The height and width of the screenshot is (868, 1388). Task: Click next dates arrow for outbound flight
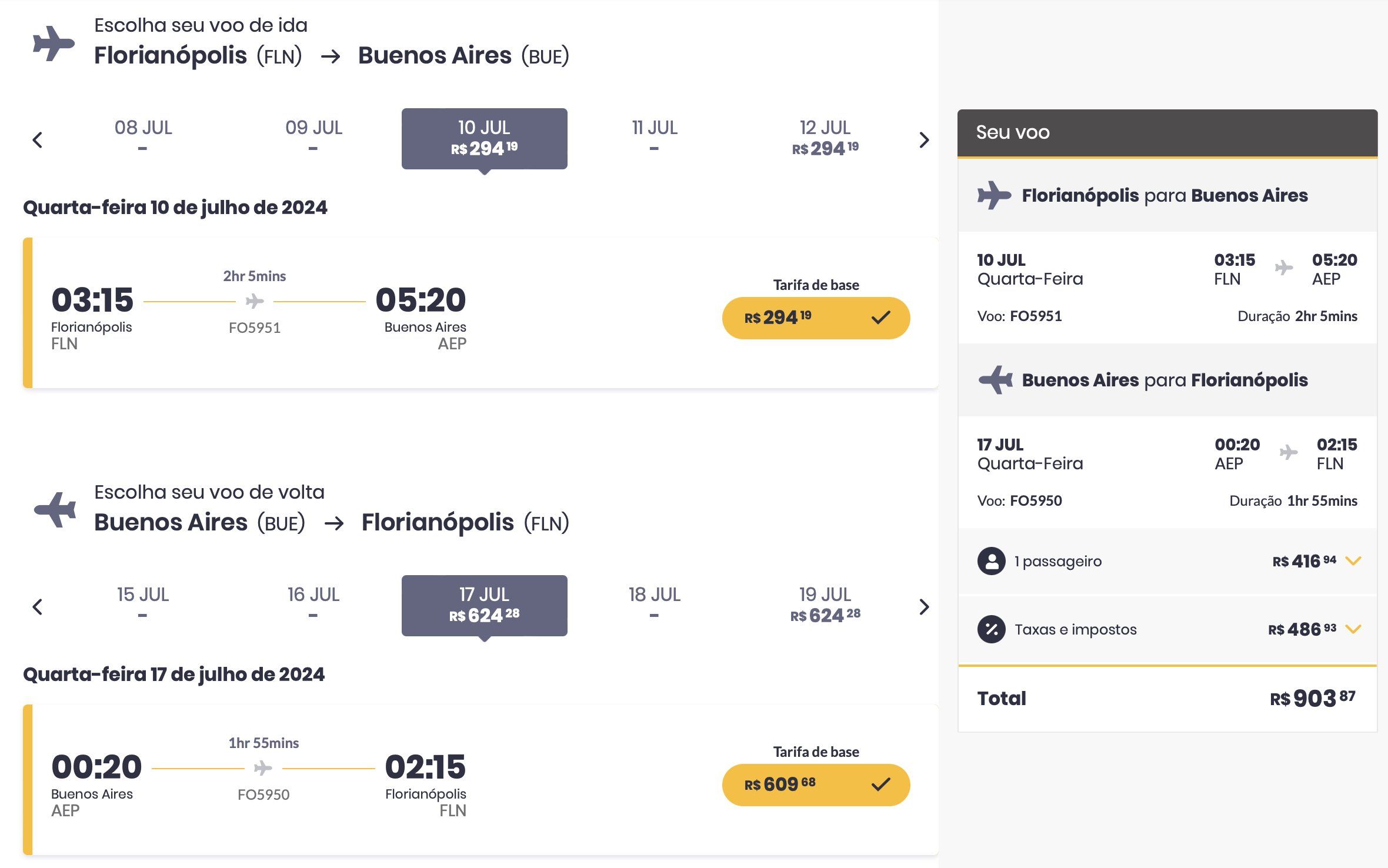(x=924, y=140)
